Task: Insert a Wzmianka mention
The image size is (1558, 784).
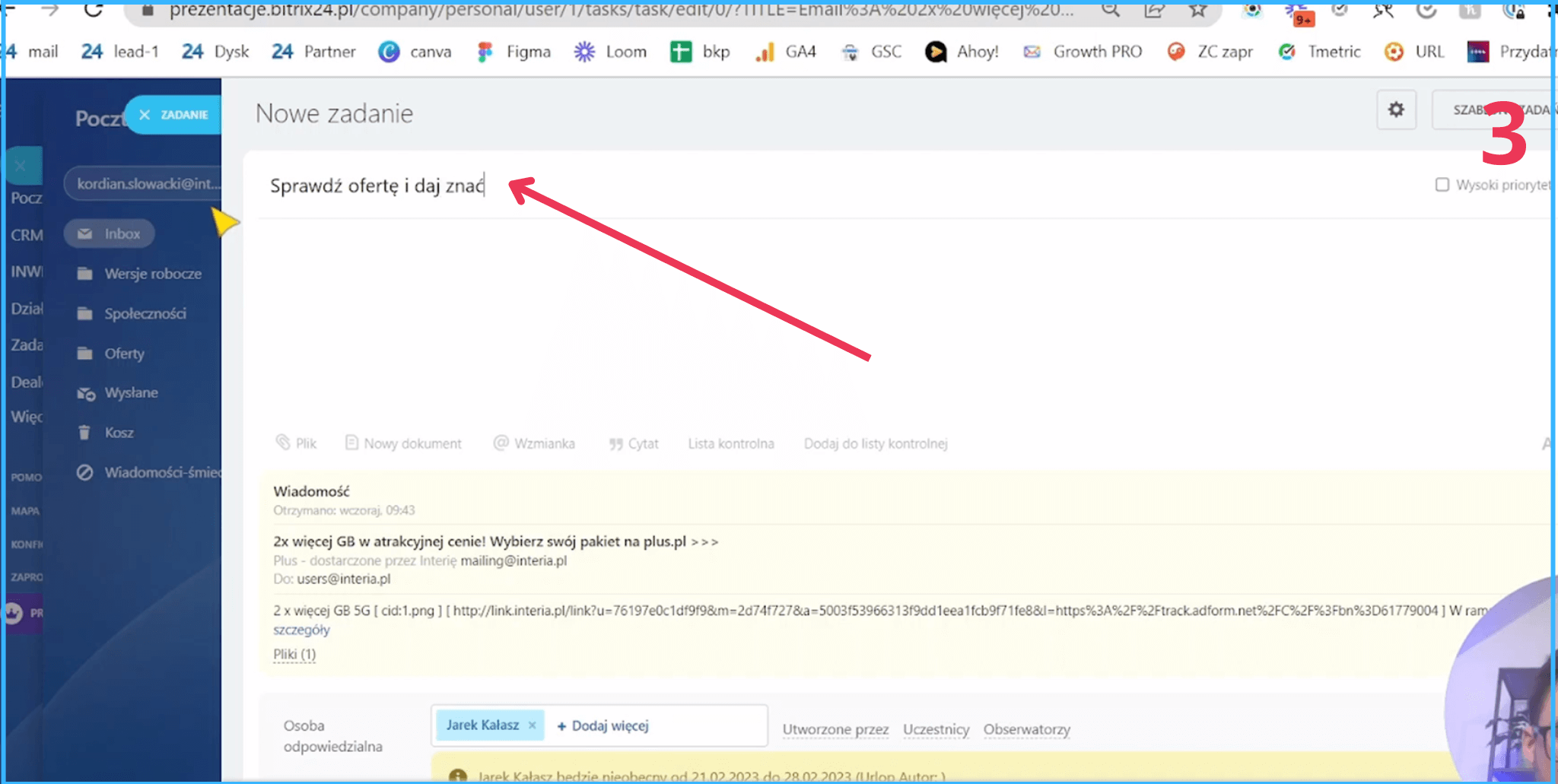Action: [534, 443]
